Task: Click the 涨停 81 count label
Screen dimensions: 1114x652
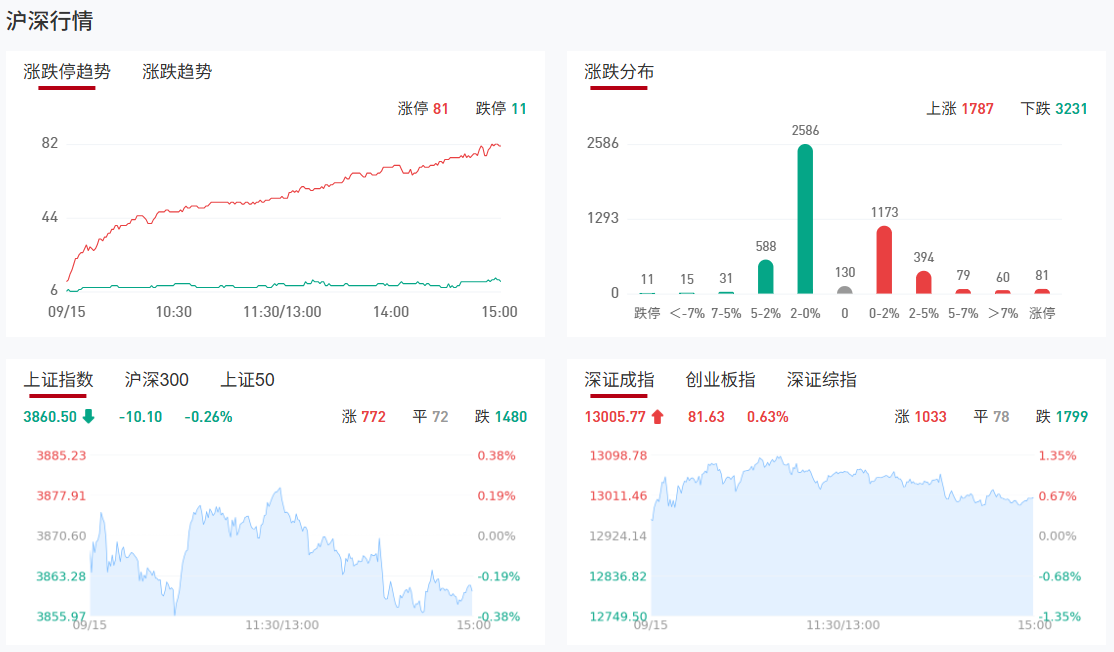Action: [423, 109]
